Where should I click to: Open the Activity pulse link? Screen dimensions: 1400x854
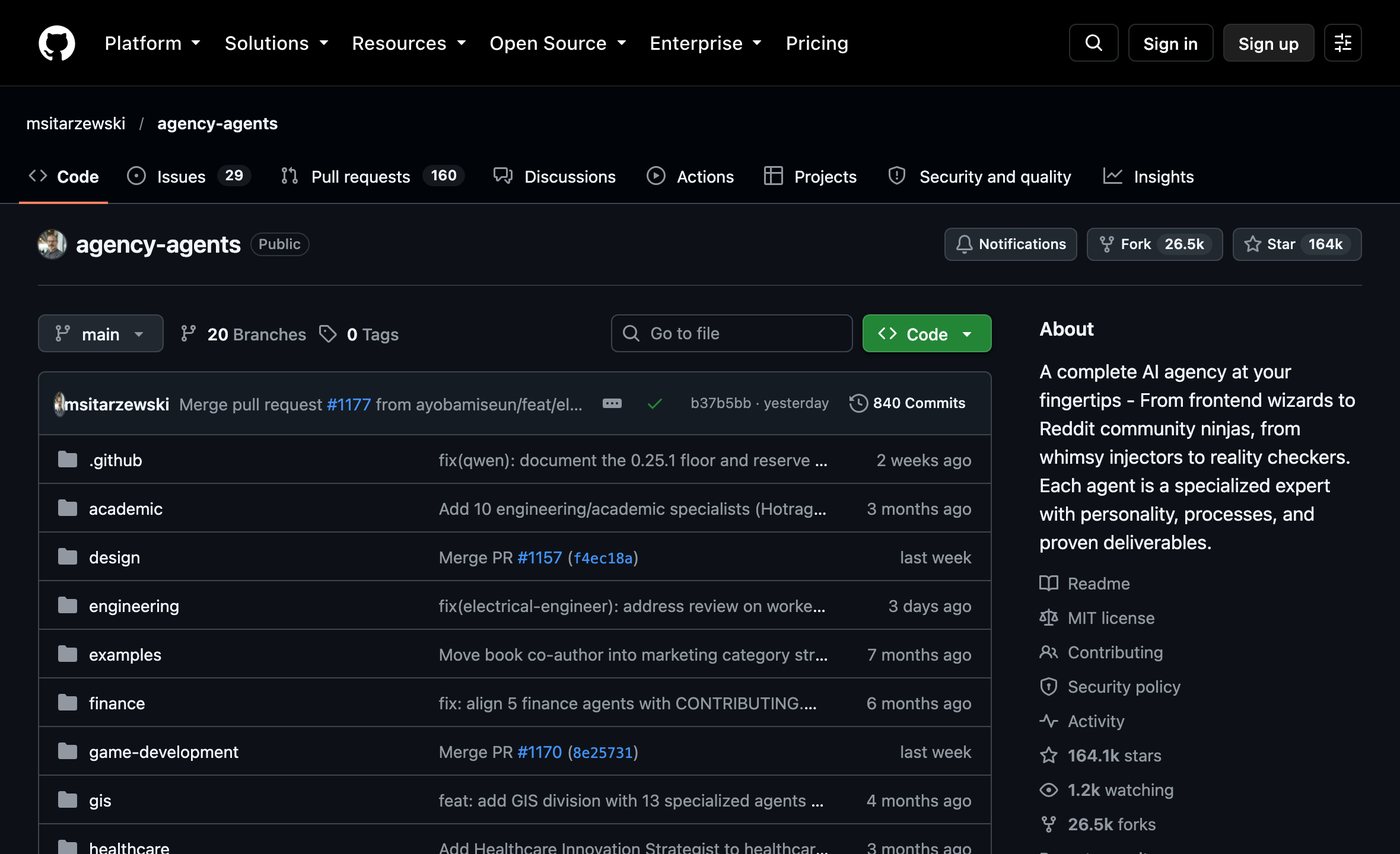(1082, 721)
